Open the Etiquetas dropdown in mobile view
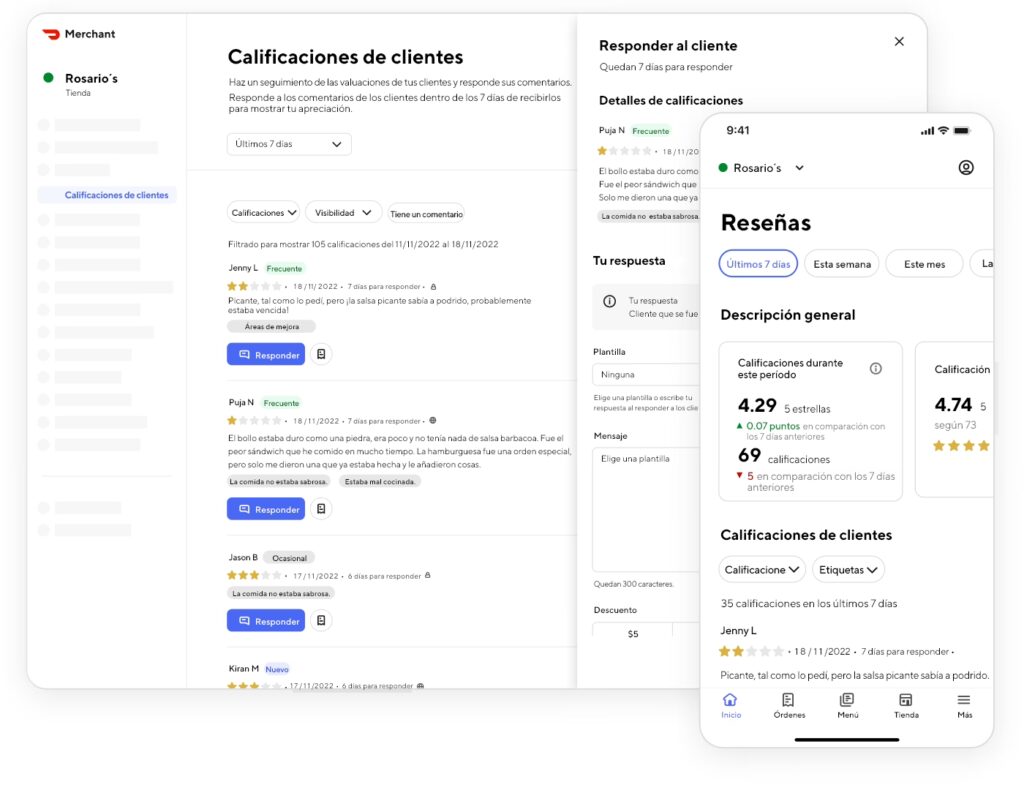Viewport: 1024px width, 790px height. [848, 569]
